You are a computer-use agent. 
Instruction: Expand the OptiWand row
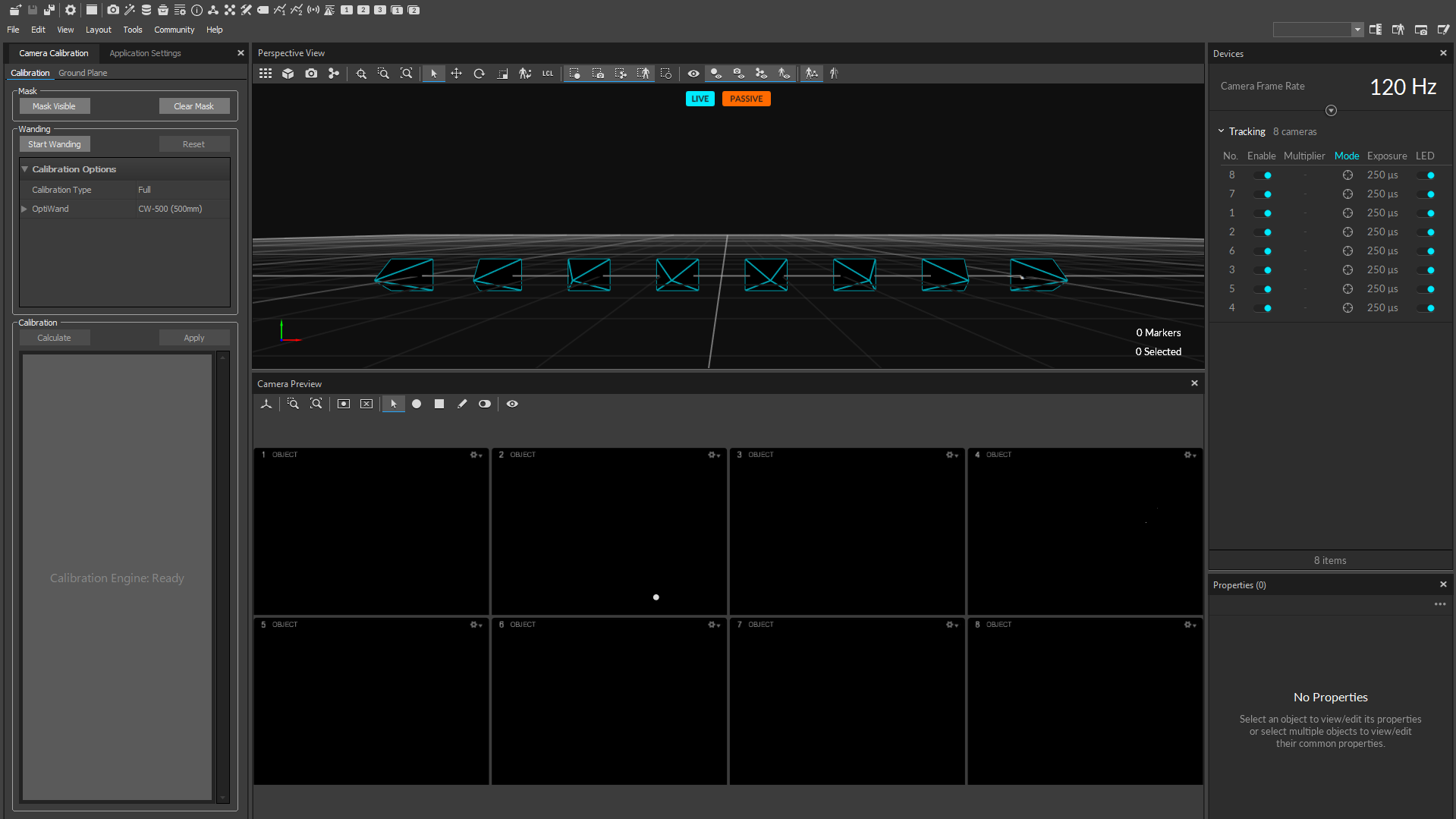click(x=24, y=209)
